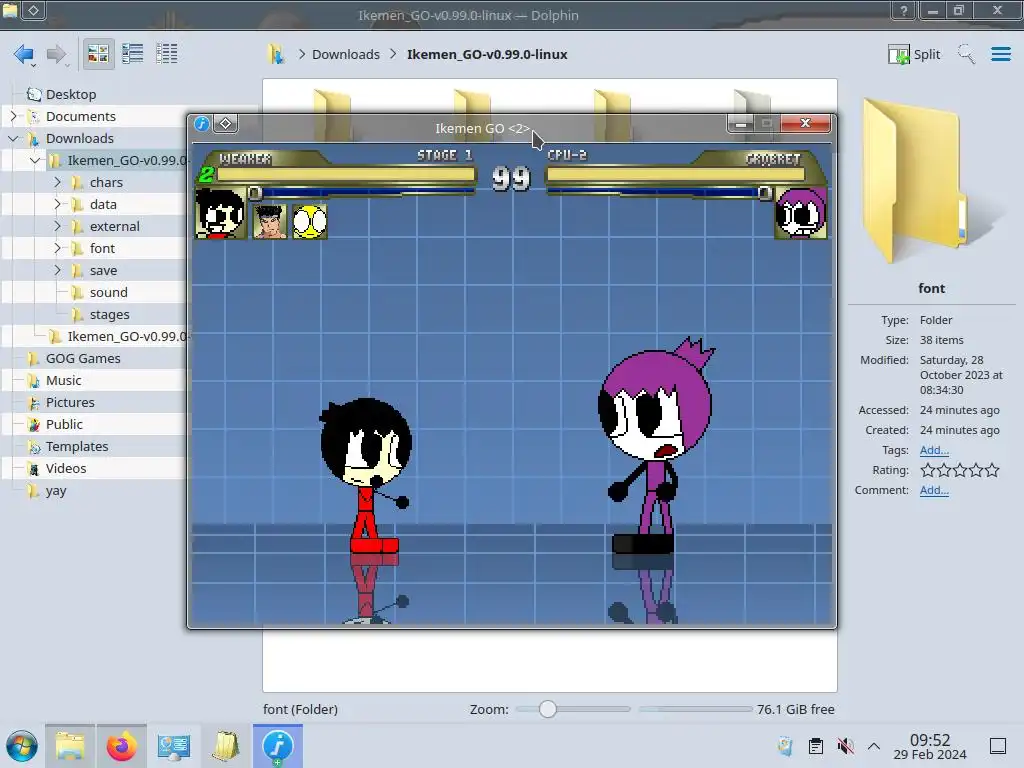The width and height of the screenshot is (1024, 768).
Task: Select Videos folder in tree
Action: [65, 468]
